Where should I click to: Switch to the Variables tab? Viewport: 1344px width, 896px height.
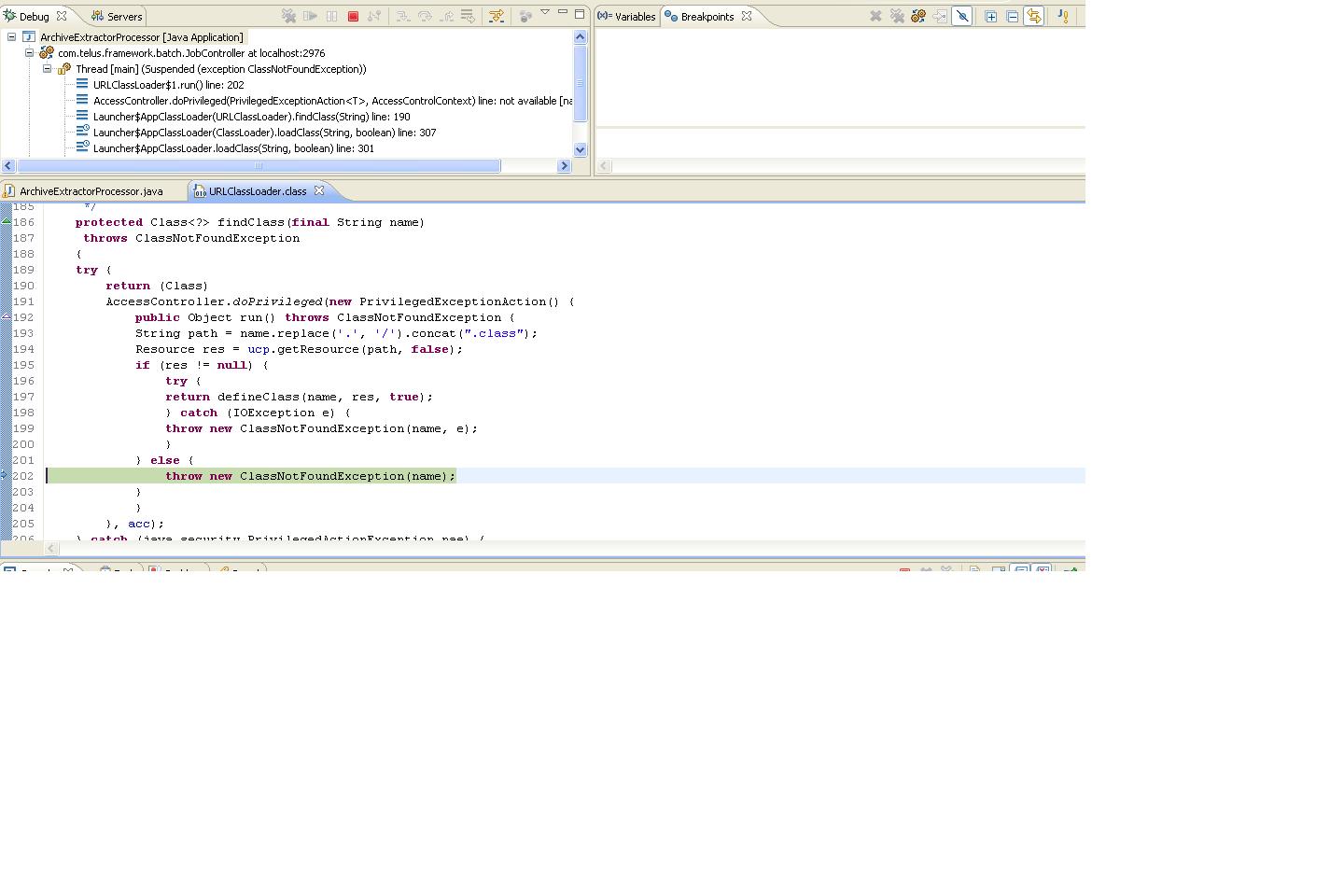point(627,16)
